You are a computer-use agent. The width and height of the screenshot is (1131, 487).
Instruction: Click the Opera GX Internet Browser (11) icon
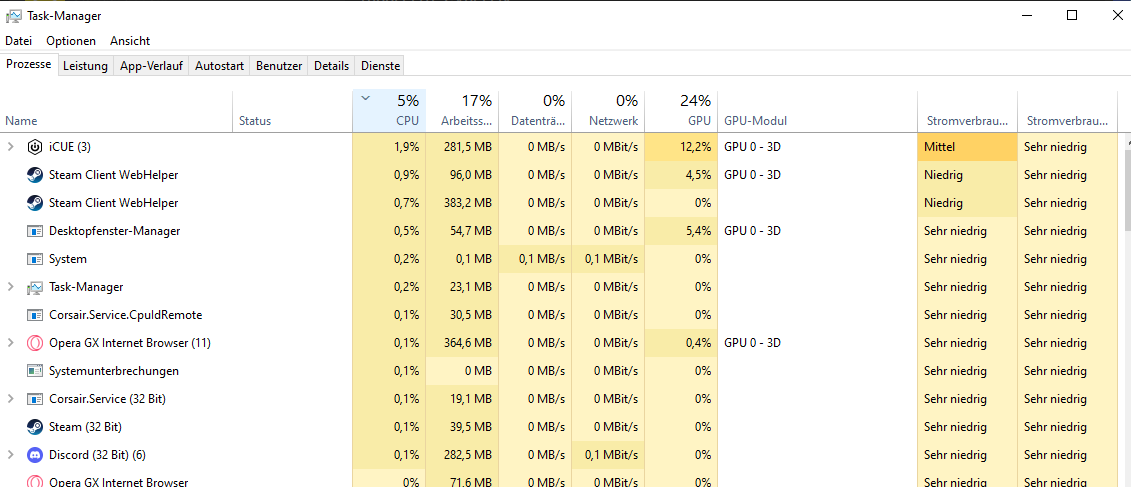click(35, 343)
